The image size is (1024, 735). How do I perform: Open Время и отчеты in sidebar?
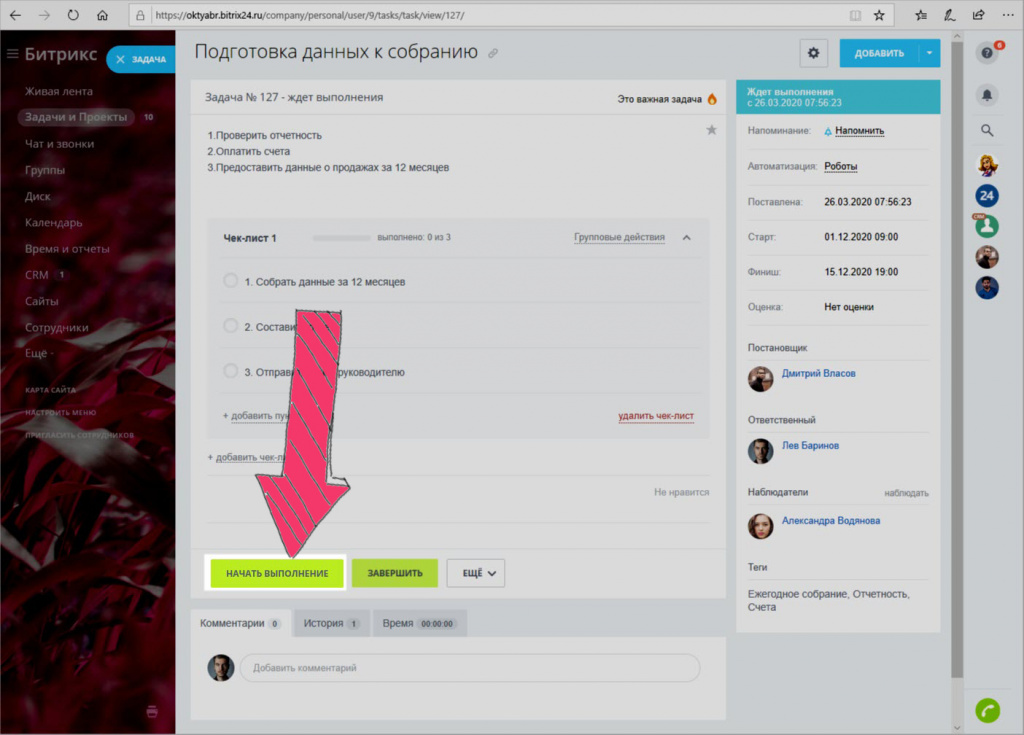[x=67, y=248]
